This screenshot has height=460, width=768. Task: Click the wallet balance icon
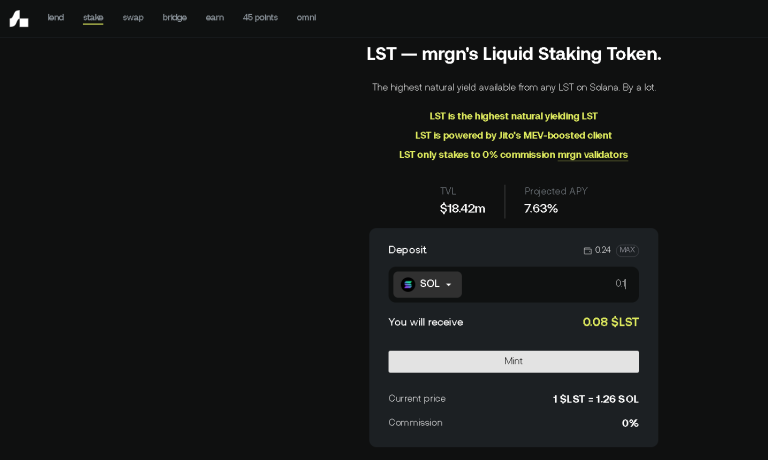(x=588, y=250)
